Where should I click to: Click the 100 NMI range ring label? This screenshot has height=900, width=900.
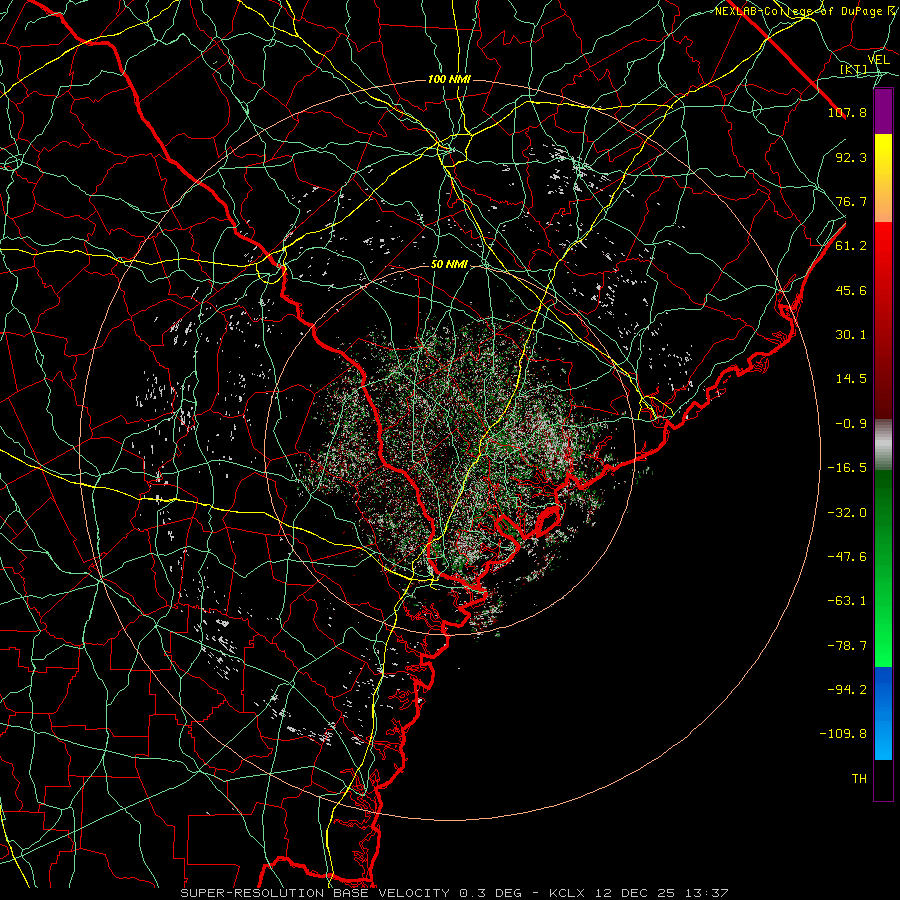[449, 79]
